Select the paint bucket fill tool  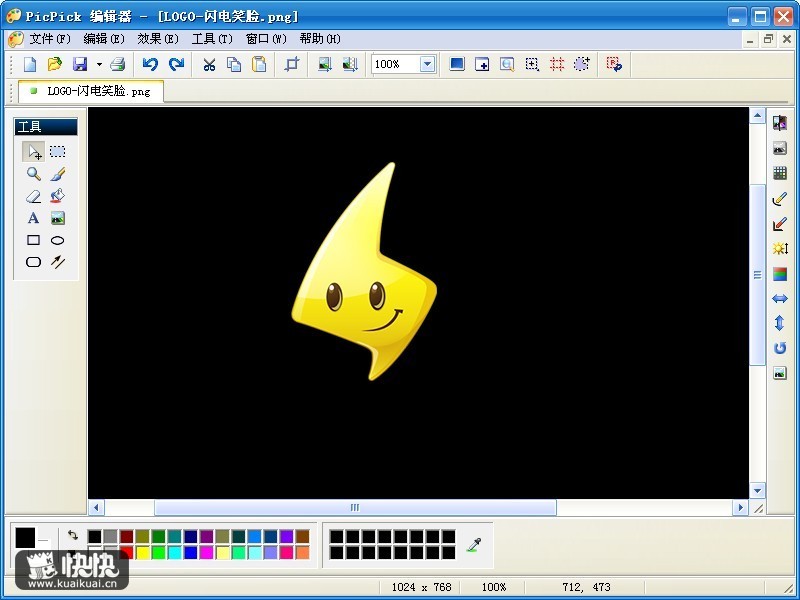(58, 196)
